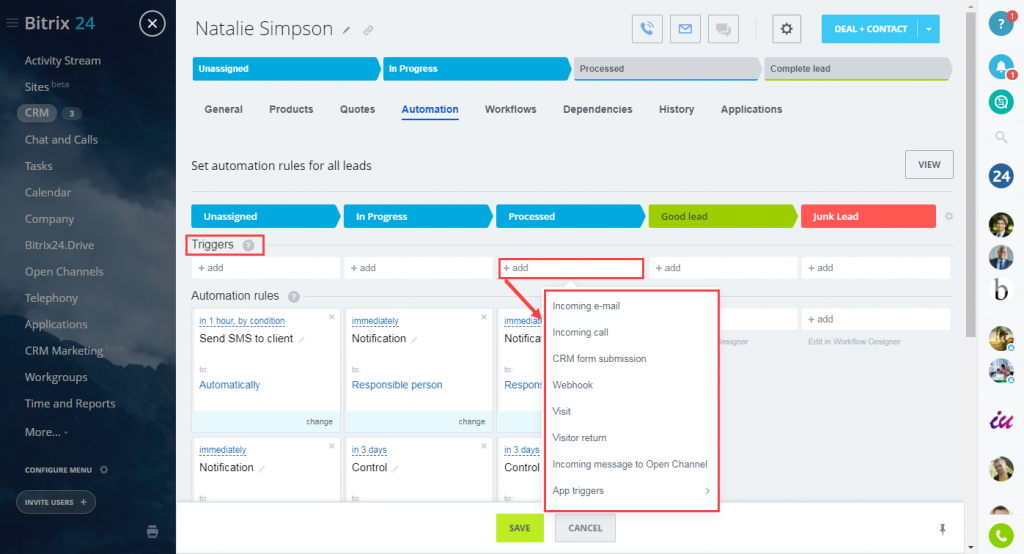Click the INVITE USERS button

pyautogui.click(x=56, y=502)
